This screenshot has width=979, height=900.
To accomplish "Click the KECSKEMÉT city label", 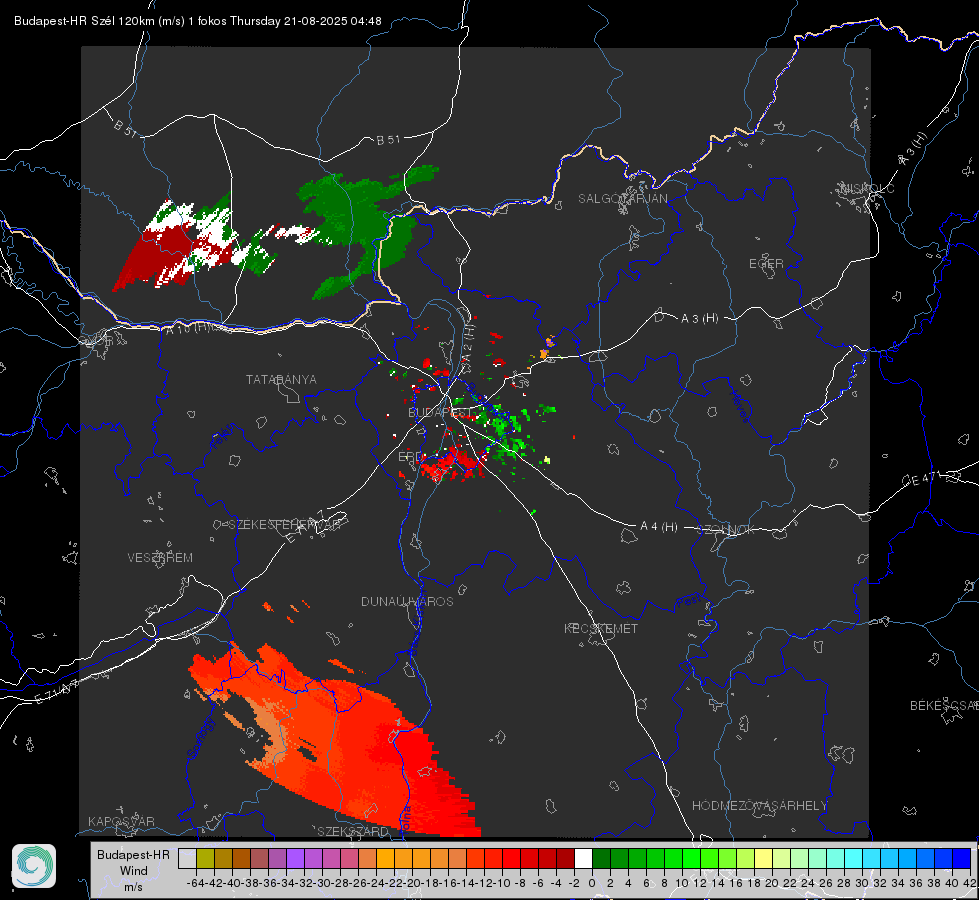I will [601, 628].
